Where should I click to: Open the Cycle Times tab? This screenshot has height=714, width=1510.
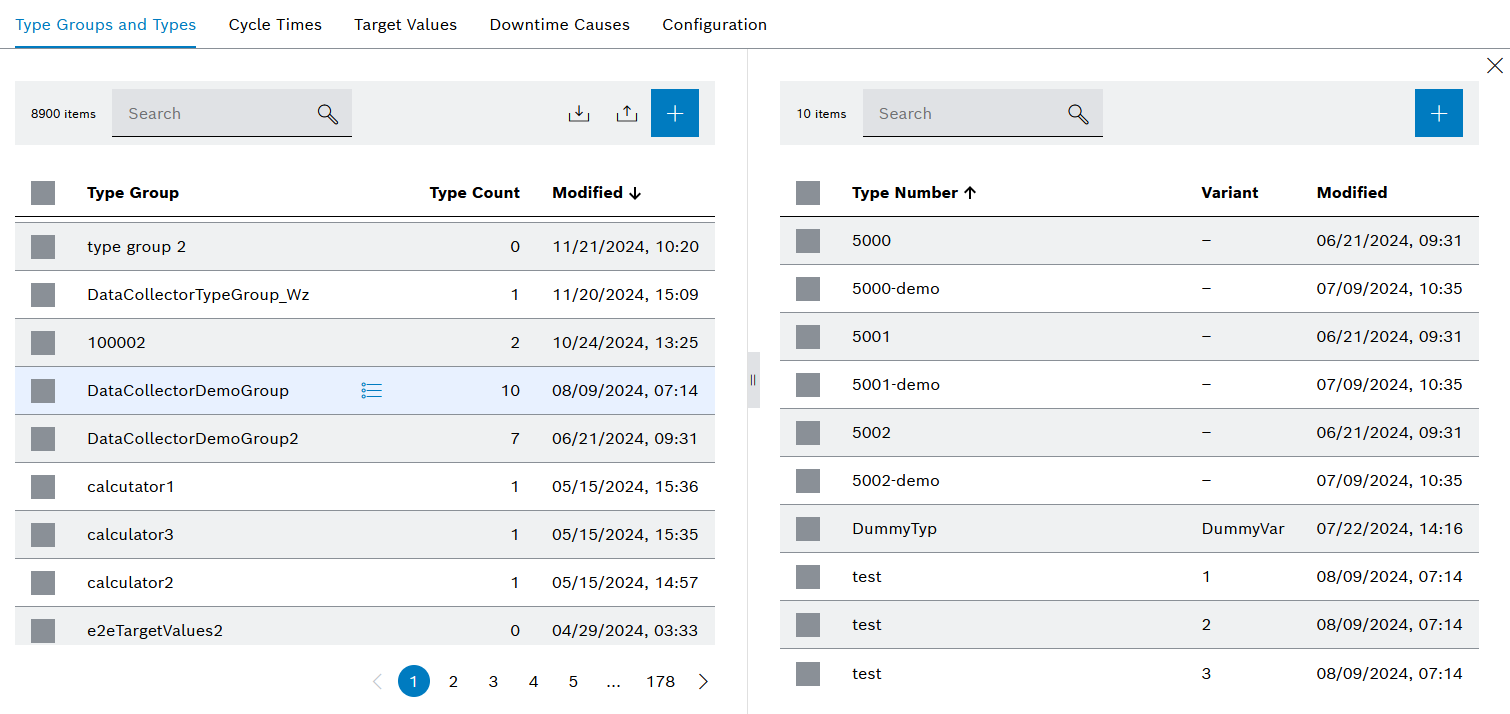pos(275,25)
